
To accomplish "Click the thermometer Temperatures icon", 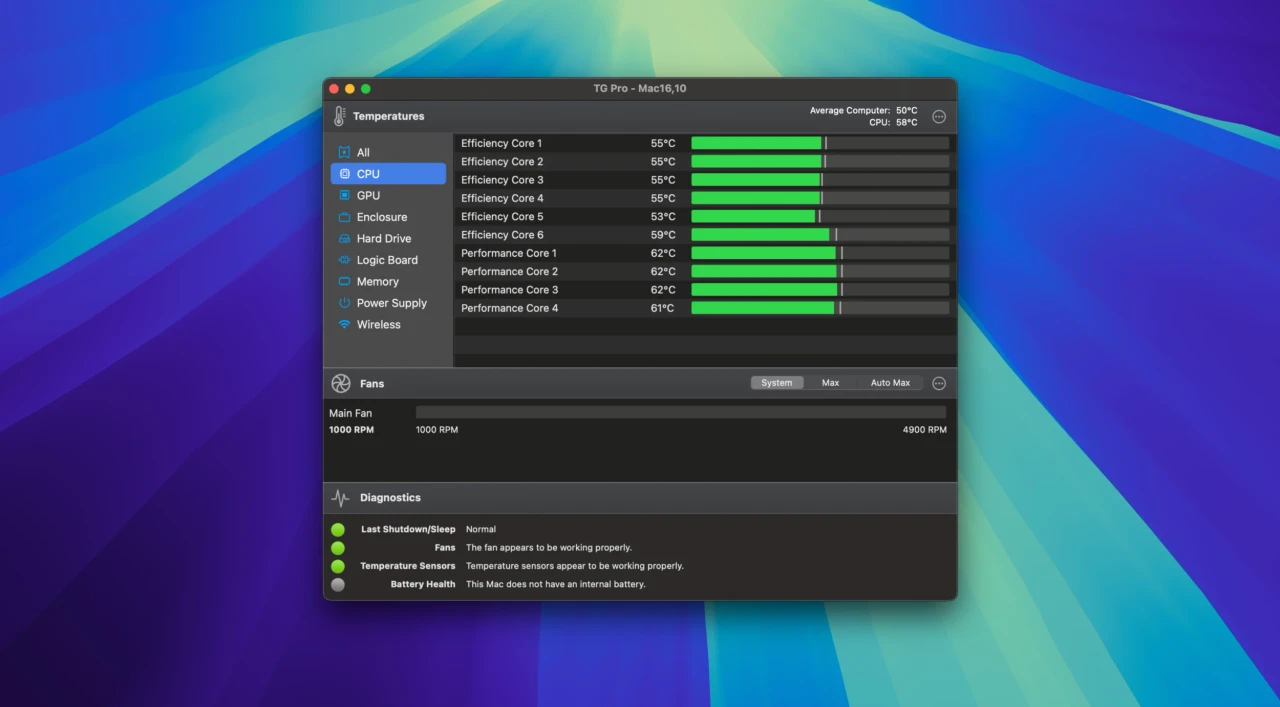I will [x=340, y=116].
